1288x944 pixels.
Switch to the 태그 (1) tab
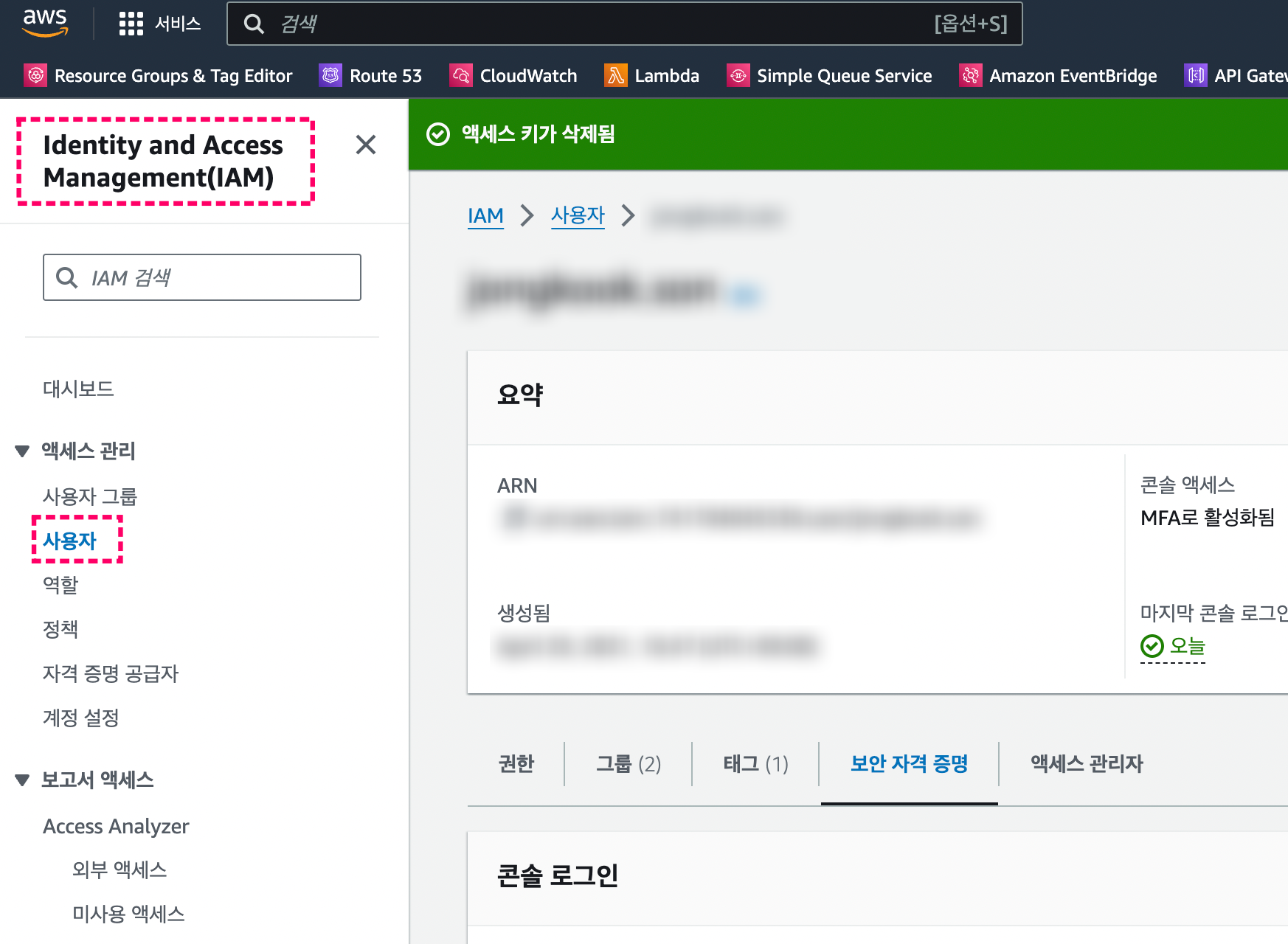pyautogui.click(x=756, y=763)
